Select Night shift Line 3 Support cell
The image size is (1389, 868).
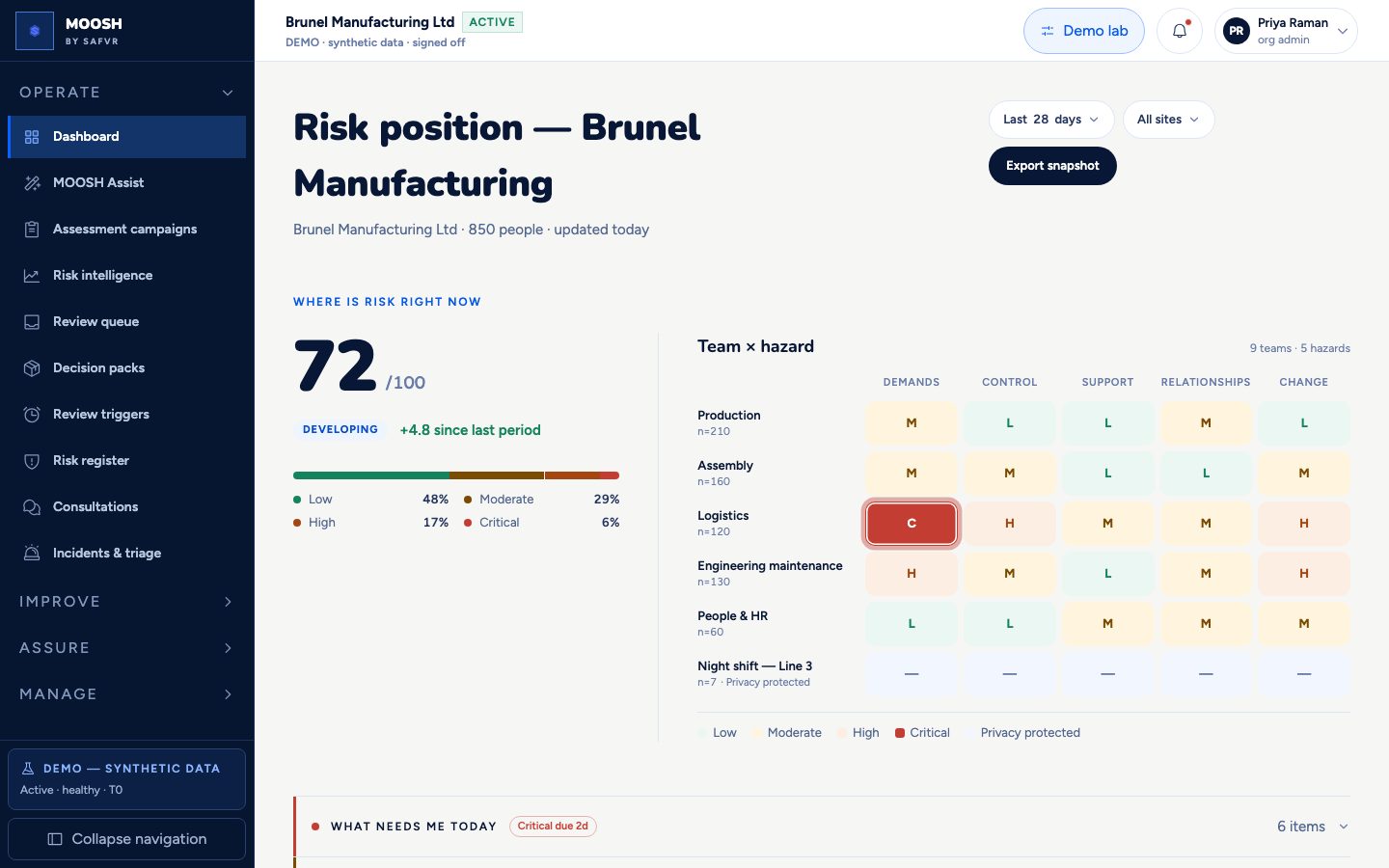[1107, 674]
